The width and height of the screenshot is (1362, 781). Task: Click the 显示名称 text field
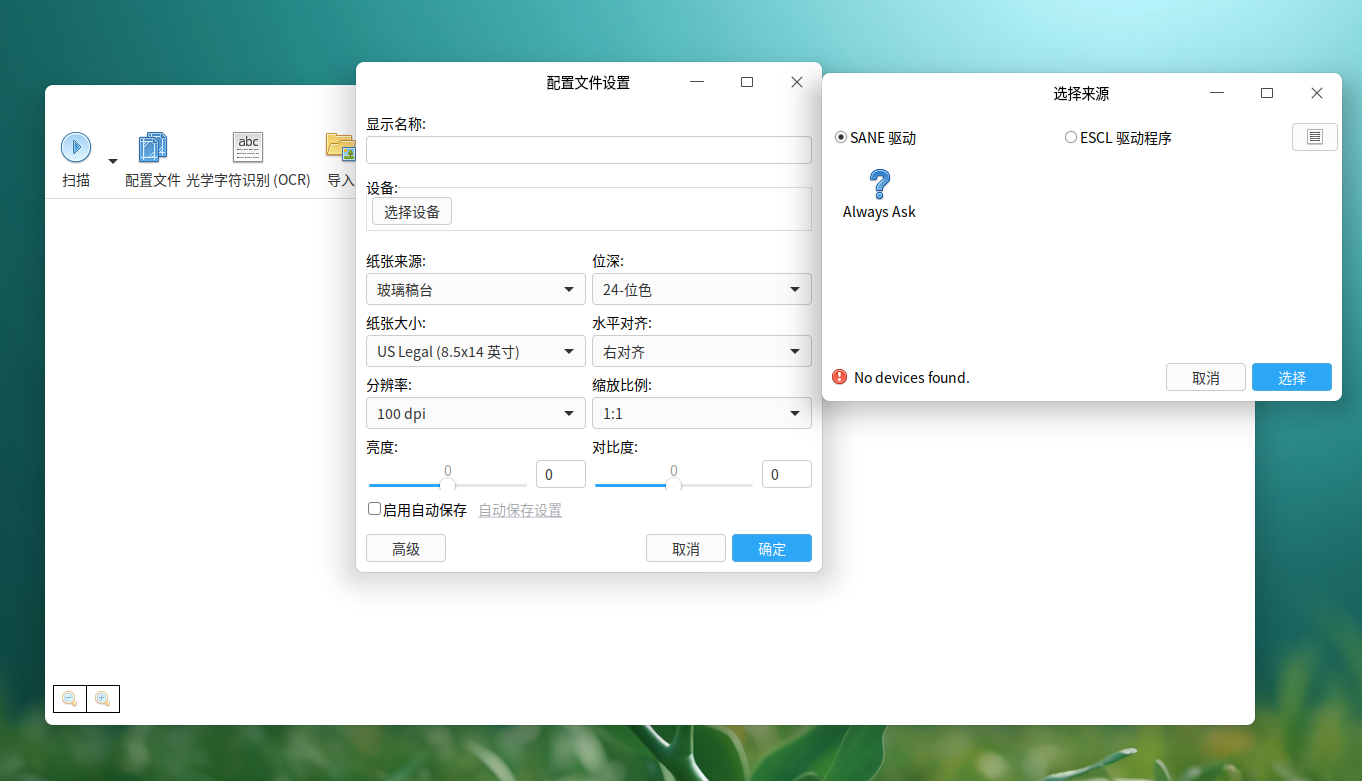[589, 150]
